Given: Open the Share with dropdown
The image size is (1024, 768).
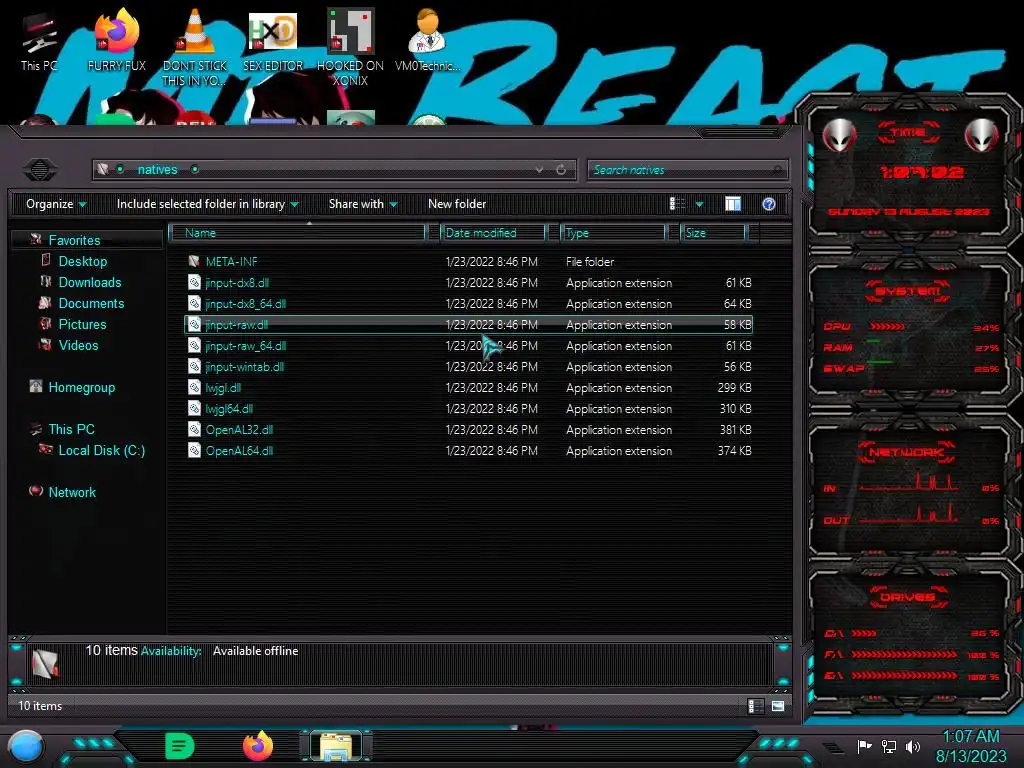Looking at the screenshot, I should point(363,204).
